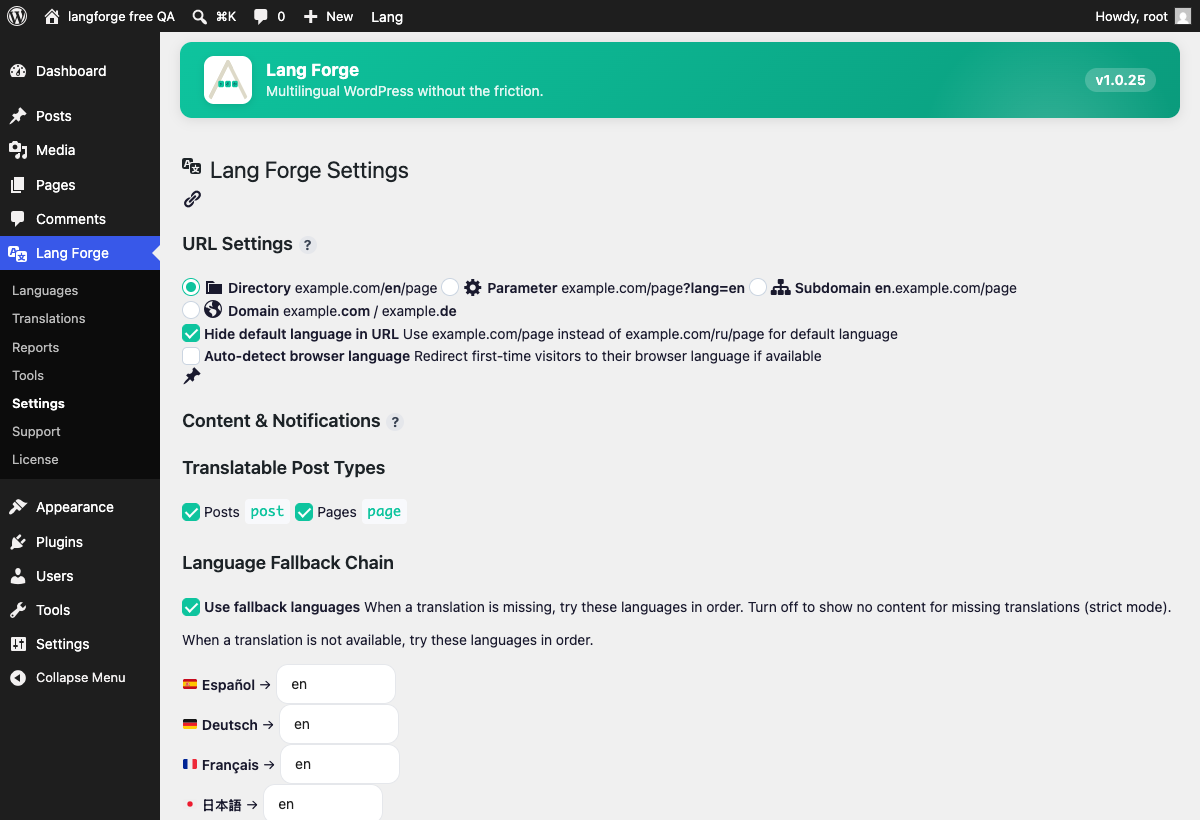Select the Parameter URL mode radio
The width and height of the screenshot is (1200, 820).
click(x=450, y=287)
